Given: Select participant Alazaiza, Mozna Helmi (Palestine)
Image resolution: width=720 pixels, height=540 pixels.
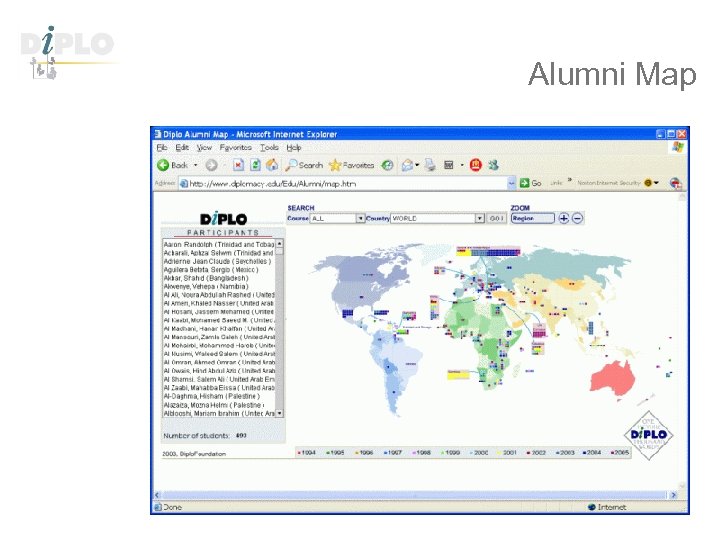Looking at the screenshot, I should [x=214, y=405].
